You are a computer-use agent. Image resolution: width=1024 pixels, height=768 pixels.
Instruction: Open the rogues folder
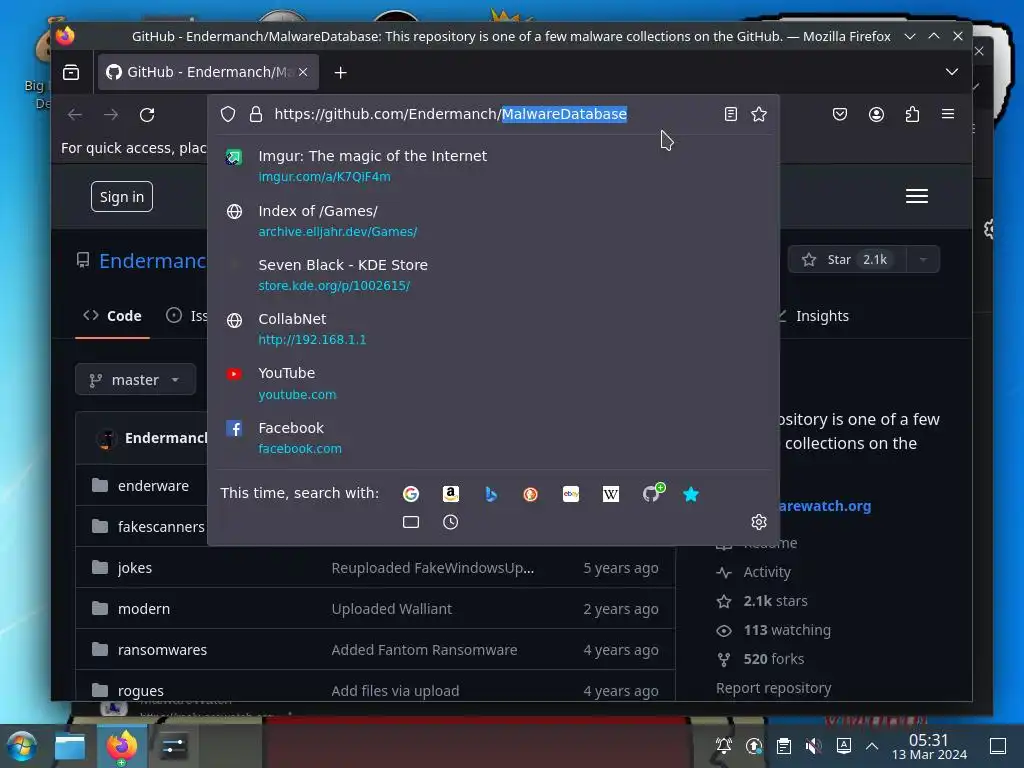[x=140, y=691]
